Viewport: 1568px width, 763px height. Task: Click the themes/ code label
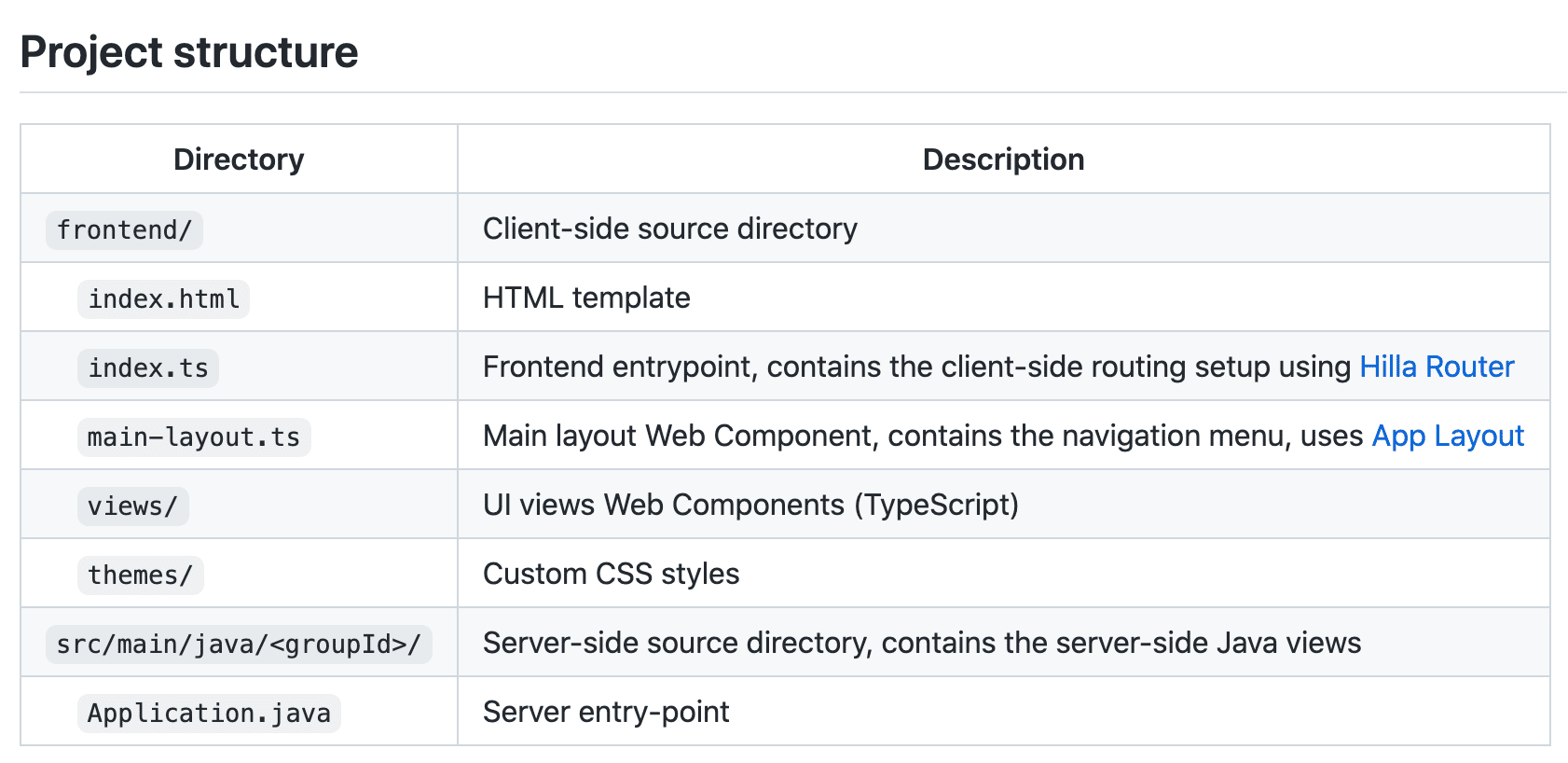140,575
